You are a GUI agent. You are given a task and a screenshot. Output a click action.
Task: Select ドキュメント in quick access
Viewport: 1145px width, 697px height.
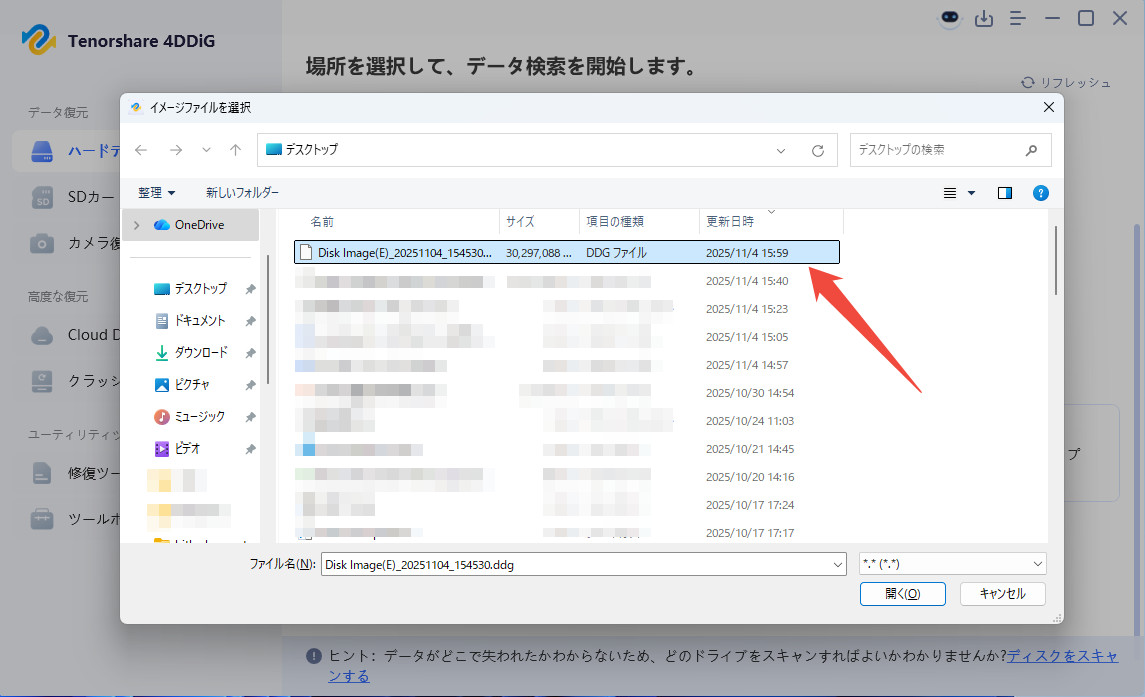click(x=191, y=321)
